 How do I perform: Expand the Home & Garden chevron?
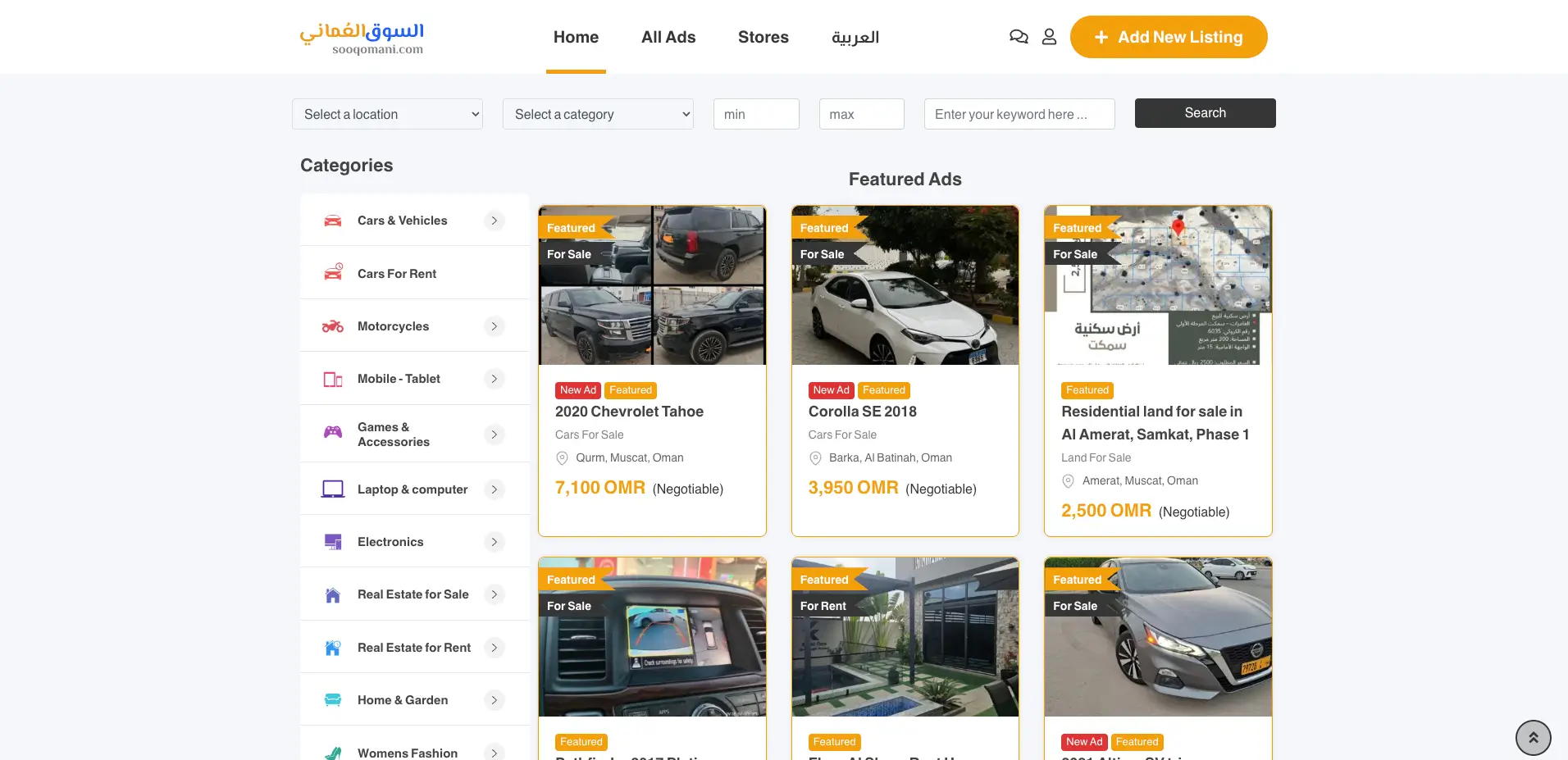(x=494, y=700)
